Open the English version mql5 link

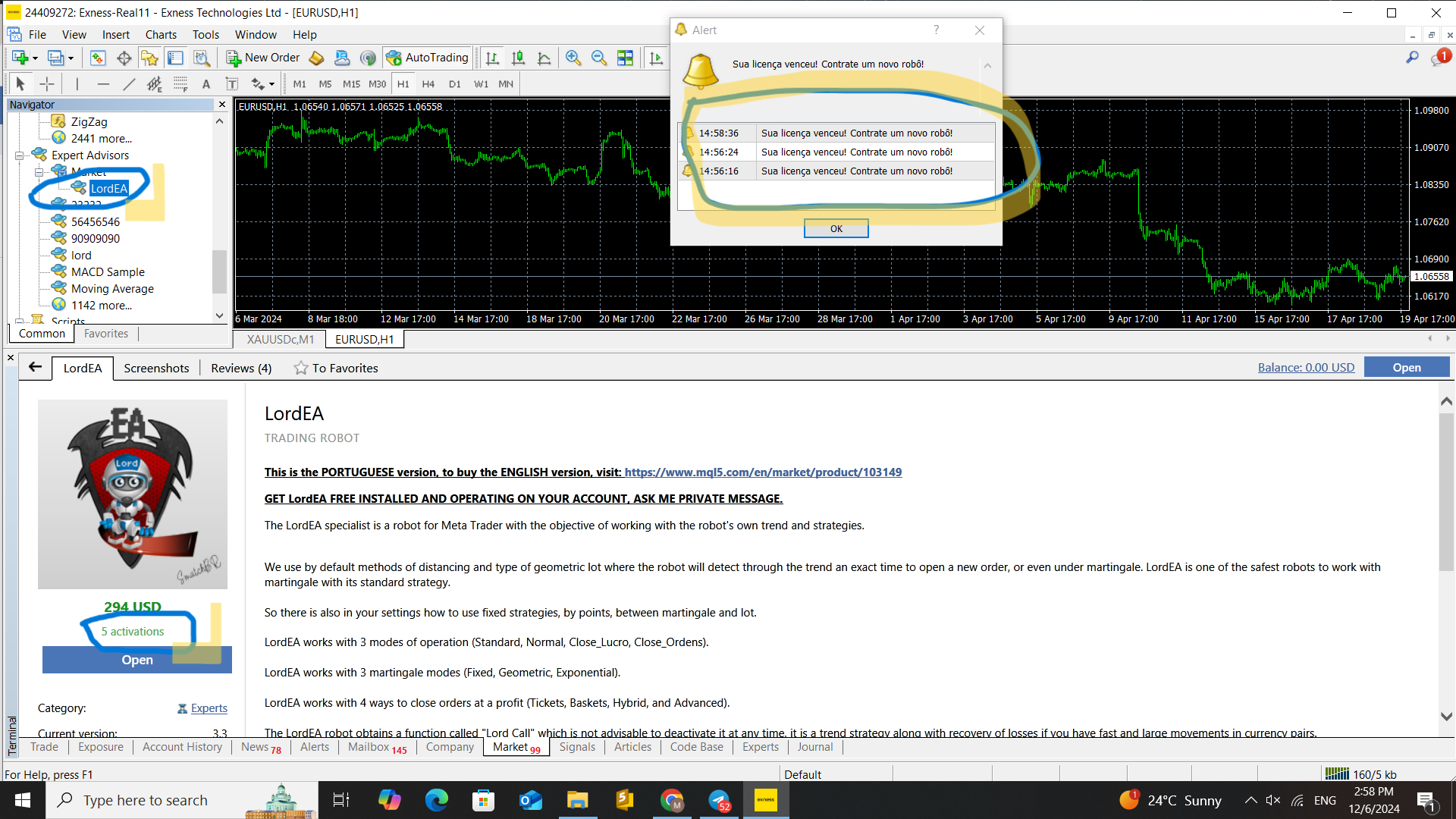pos(763,472)
